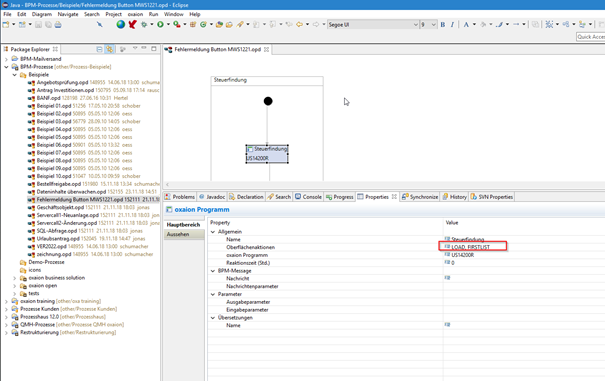Click the yellow back navigation arrow
The width and height of the screenshot is (605, 381).
point(299,24)
